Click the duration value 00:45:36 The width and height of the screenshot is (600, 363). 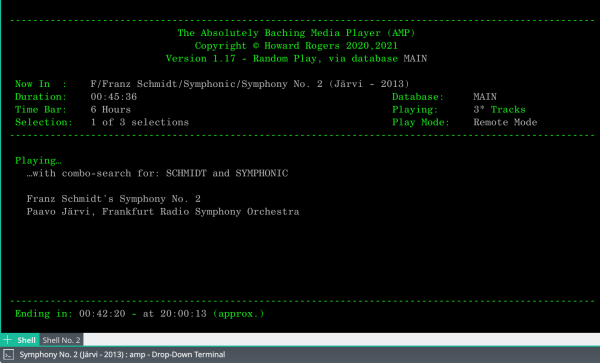pos(114,97)
